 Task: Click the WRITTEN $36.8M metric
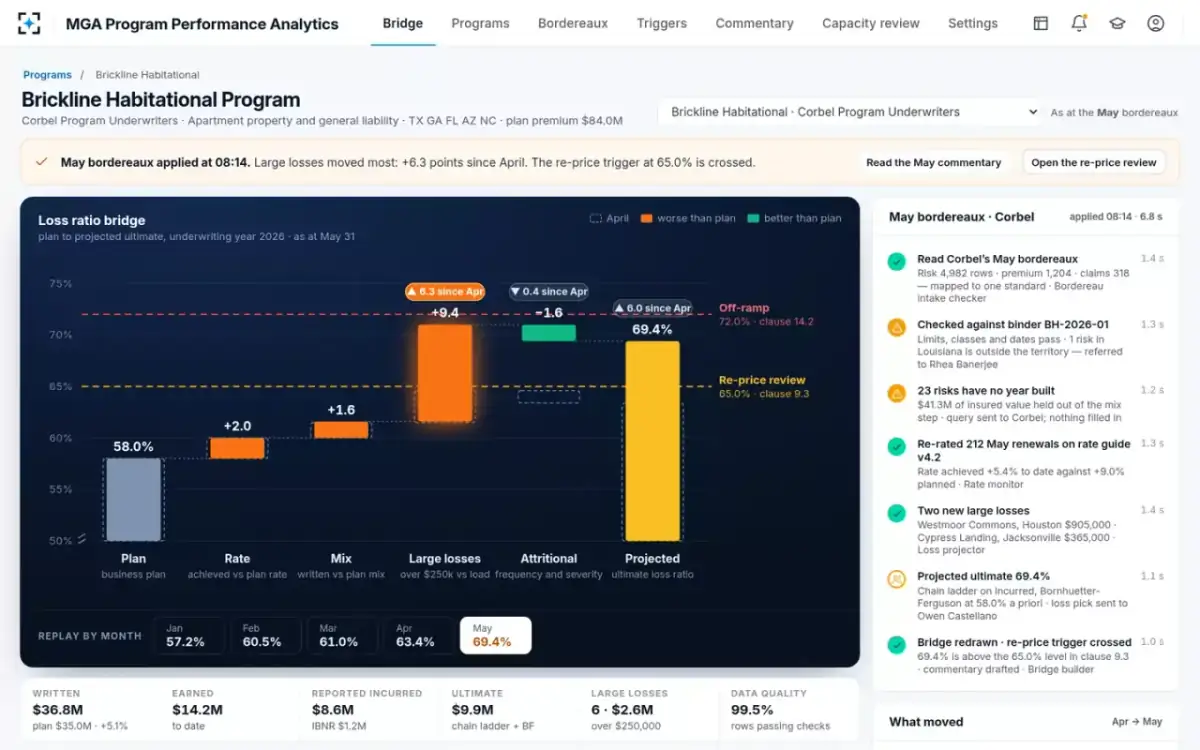pyautogui.click(x=81, y=710)
